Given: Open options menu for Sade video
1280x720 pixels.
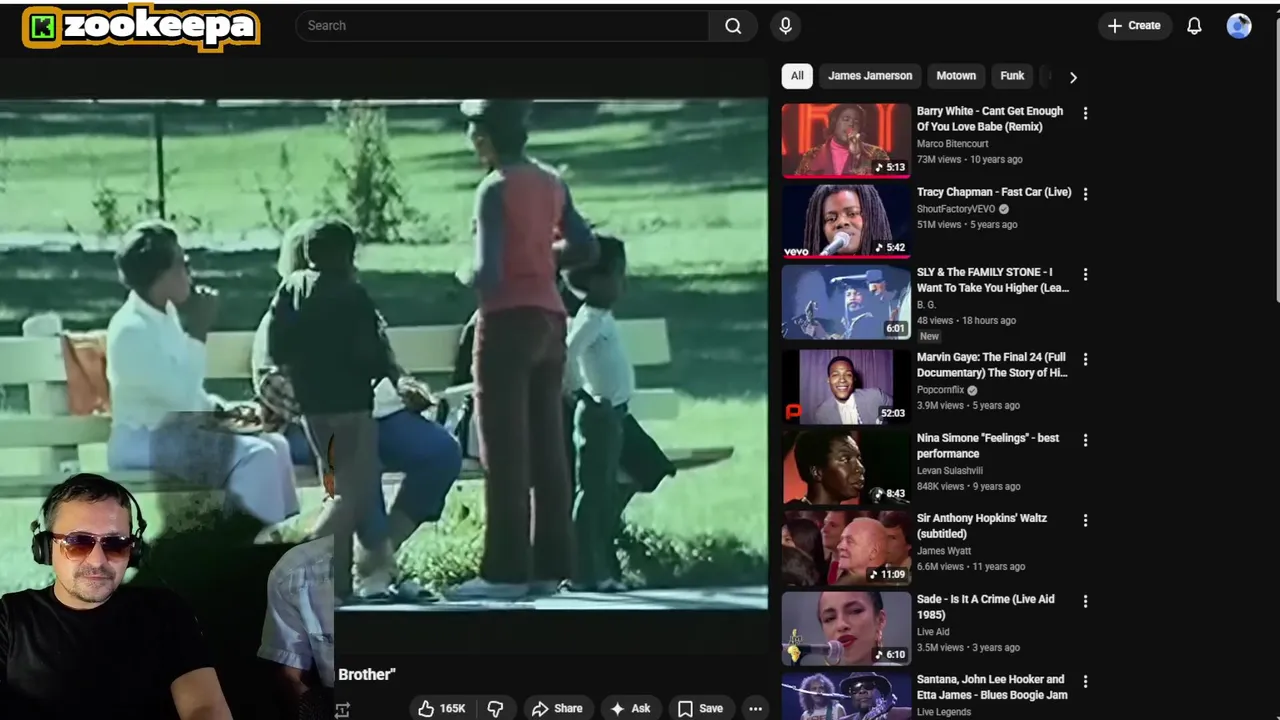Looking at the screenshot, I should click(x=1085, y=601).
